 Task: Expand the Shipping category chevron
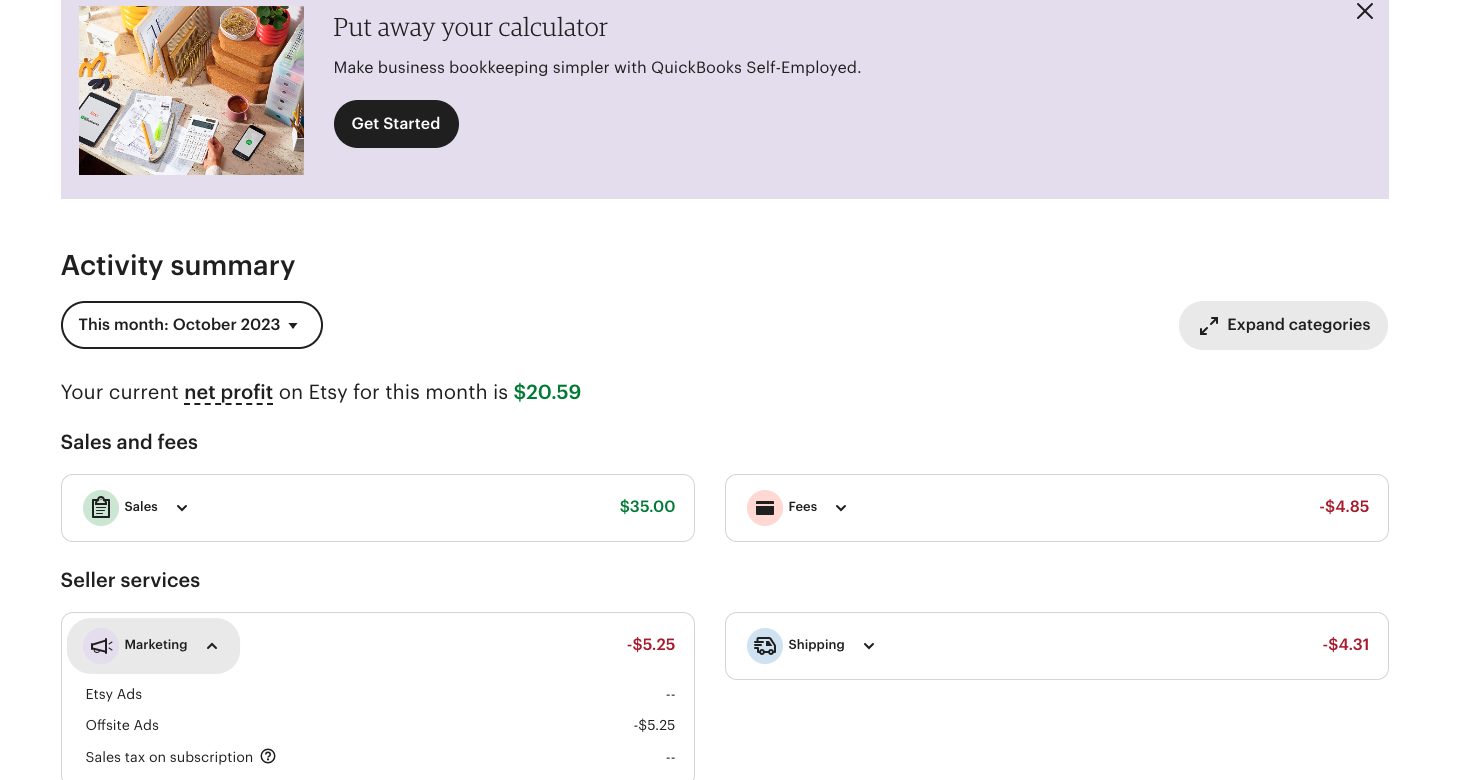pos(869,646)
